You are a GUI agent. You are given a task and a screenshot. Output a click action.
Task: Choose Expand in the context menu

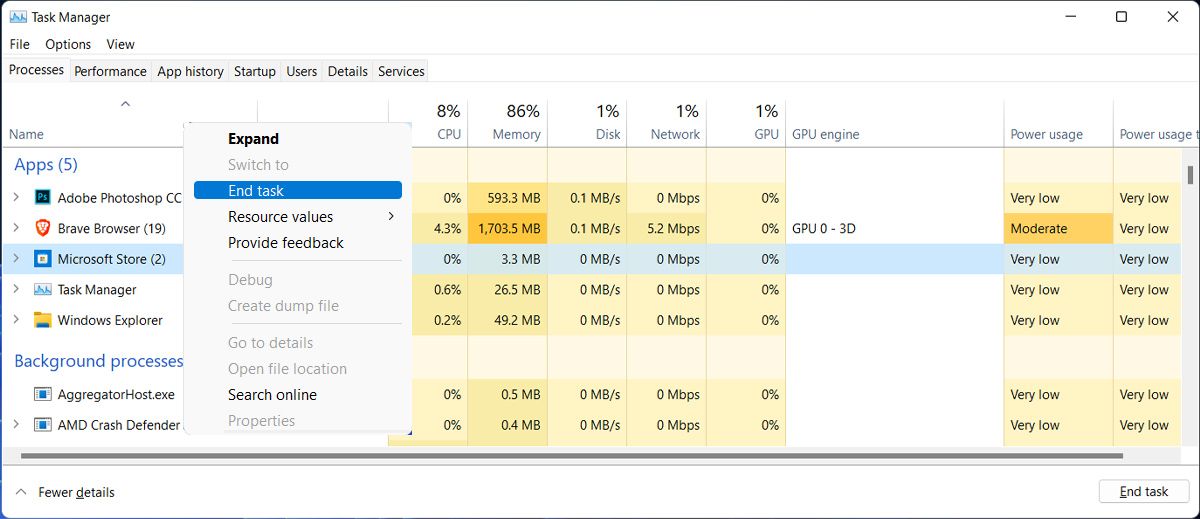pos(297,139)
